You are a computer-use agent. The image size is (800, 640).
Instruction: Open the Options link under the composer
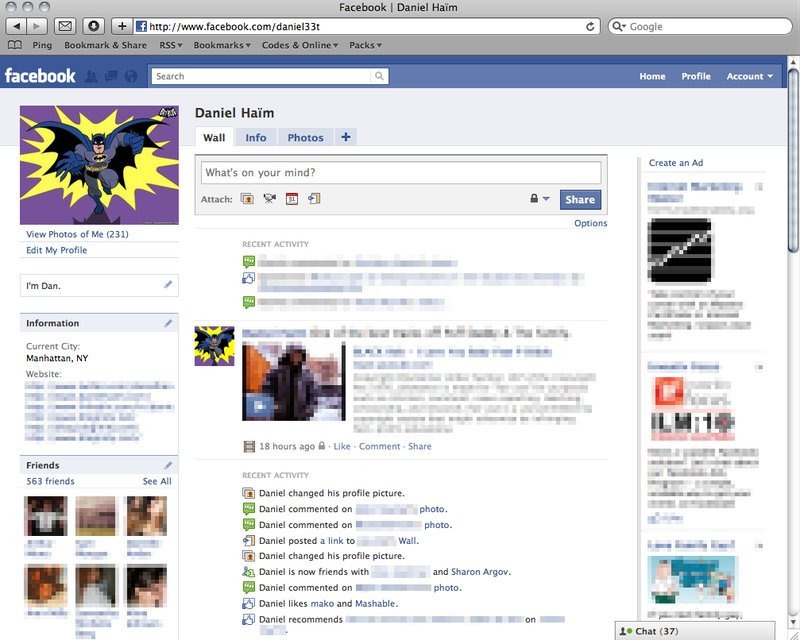coord(590,223)
